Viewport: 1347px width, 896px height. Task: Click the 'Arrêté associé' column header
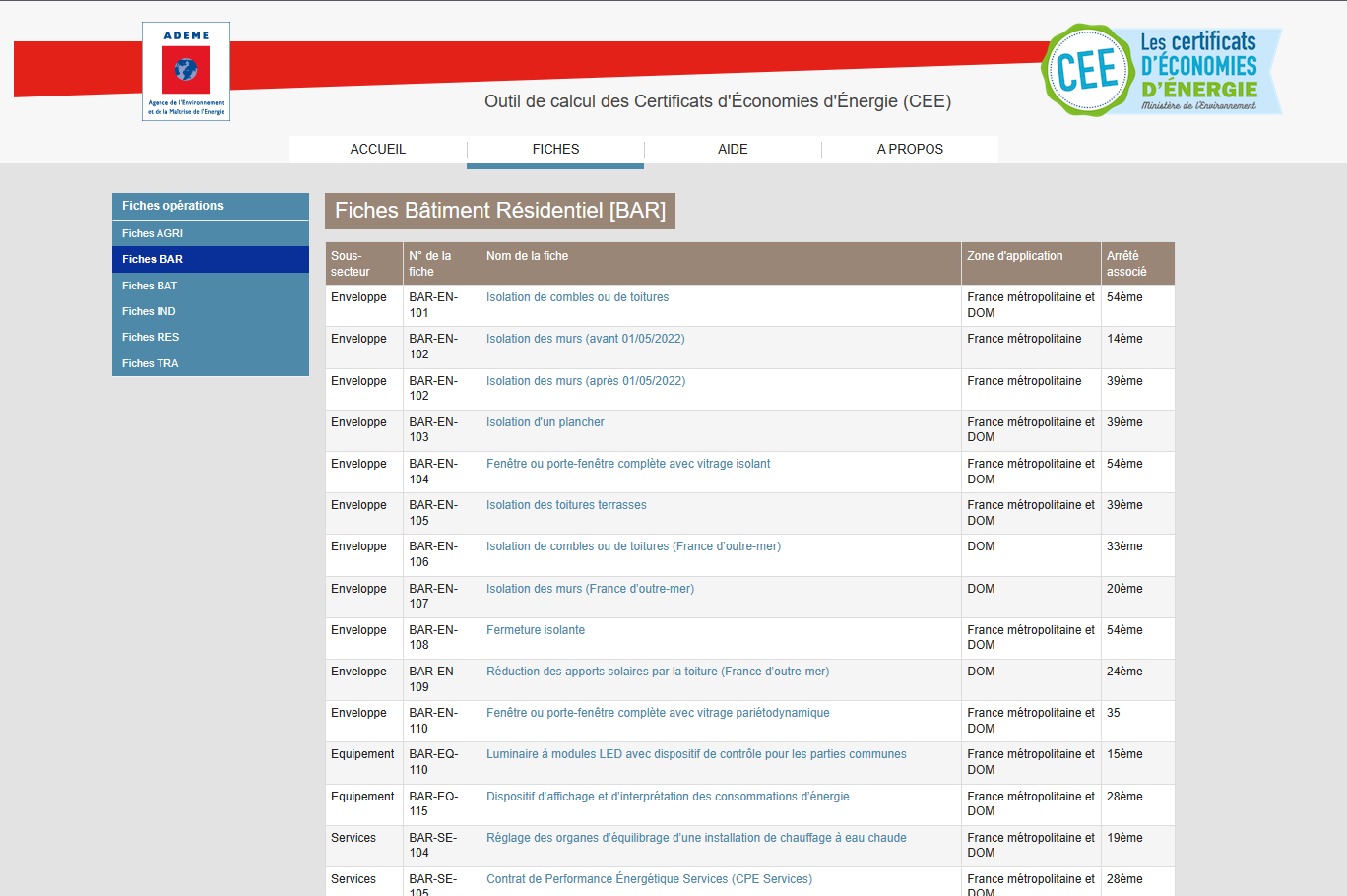click(1137, 264)
